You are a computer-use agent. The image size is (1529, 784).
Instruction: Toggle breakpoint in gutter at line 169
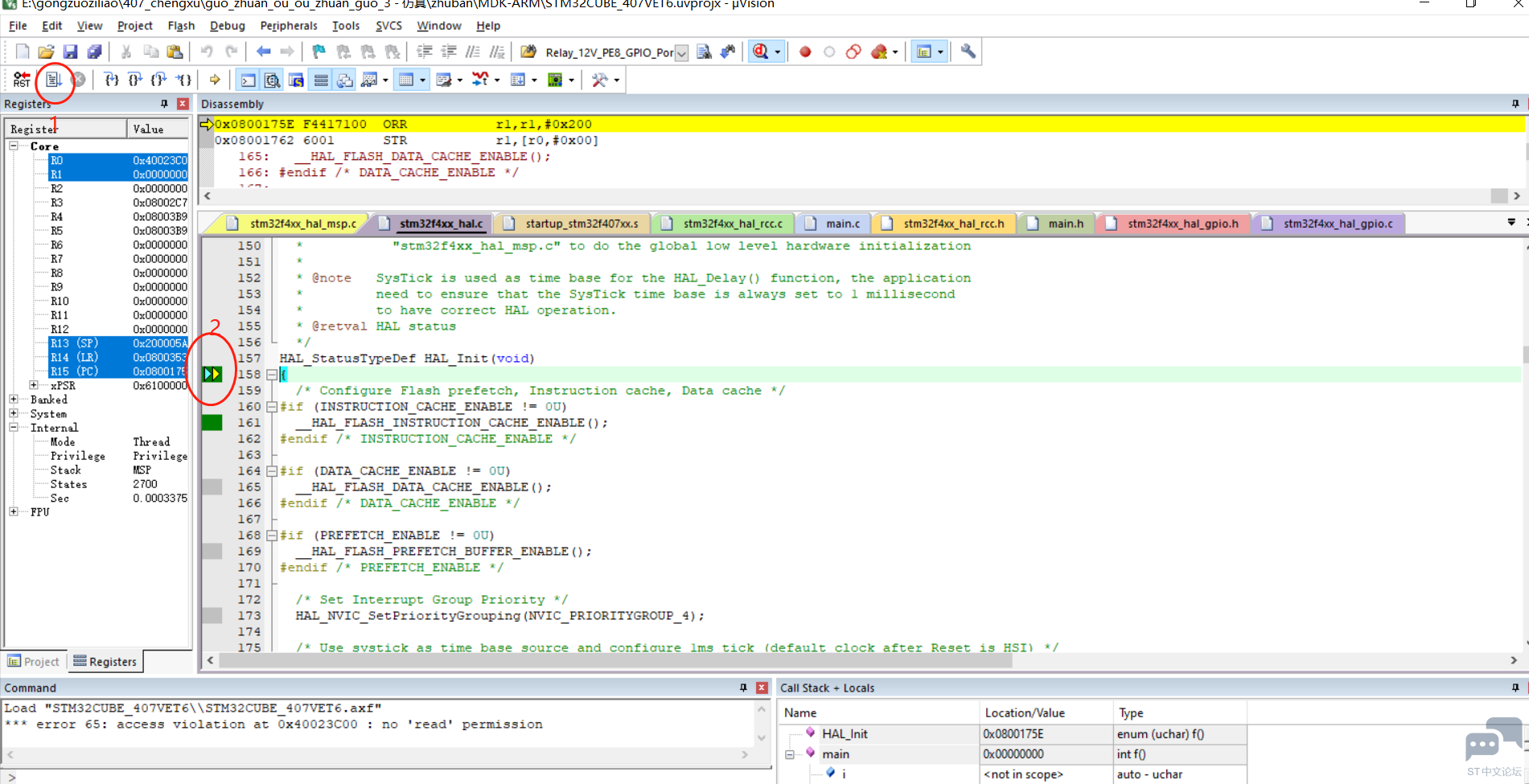pyautogui.click(x=212, y=551)
